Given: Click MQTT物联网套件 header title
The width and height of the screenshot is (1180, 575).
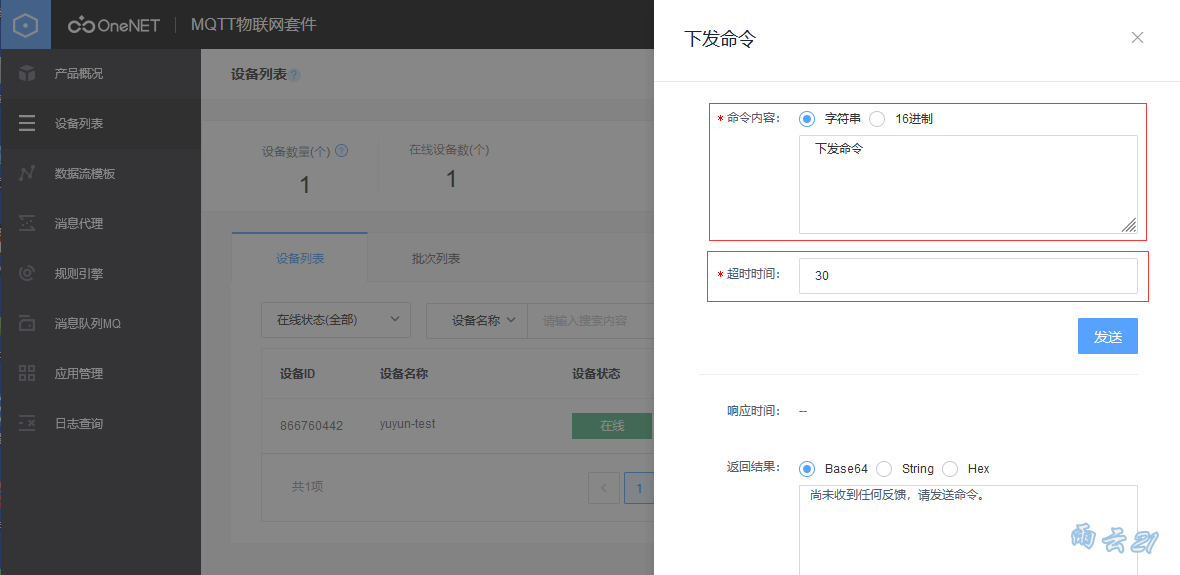Looking at the screenshot, I should tap(254, 25).
